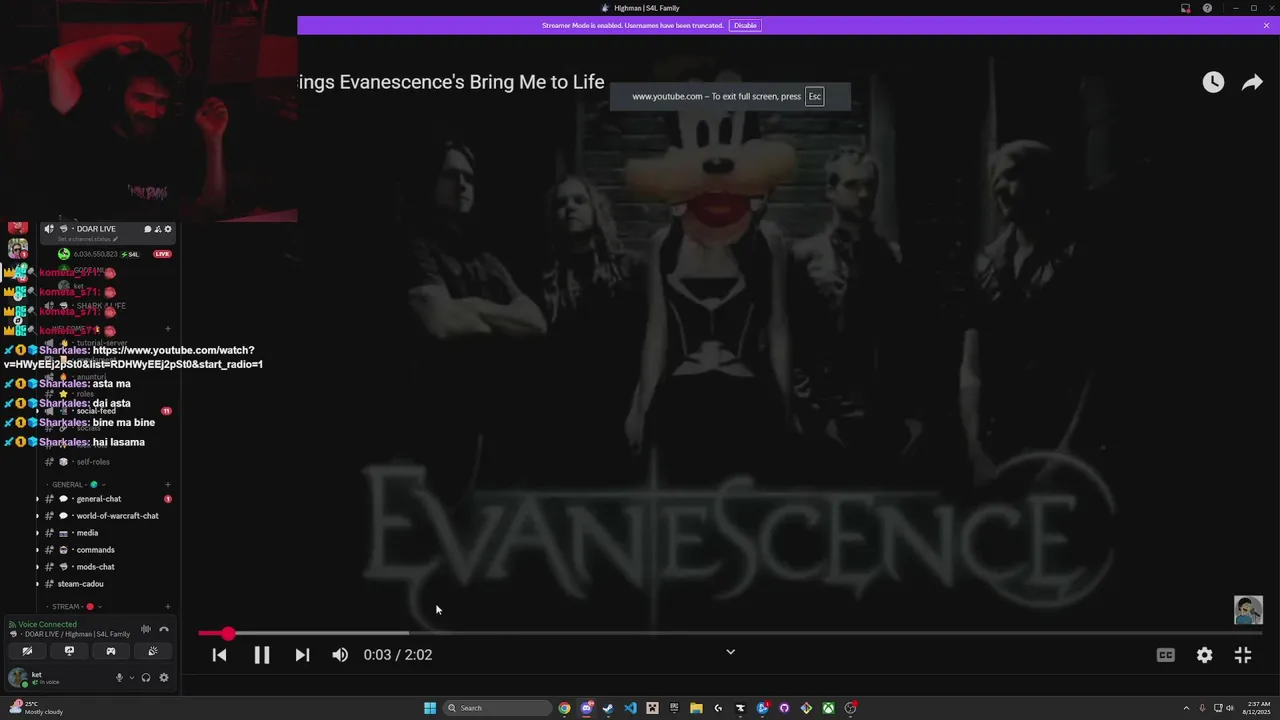1280x720 pixels.
Task: Click the Discord help question mark icon
Action: (1207, 8)
